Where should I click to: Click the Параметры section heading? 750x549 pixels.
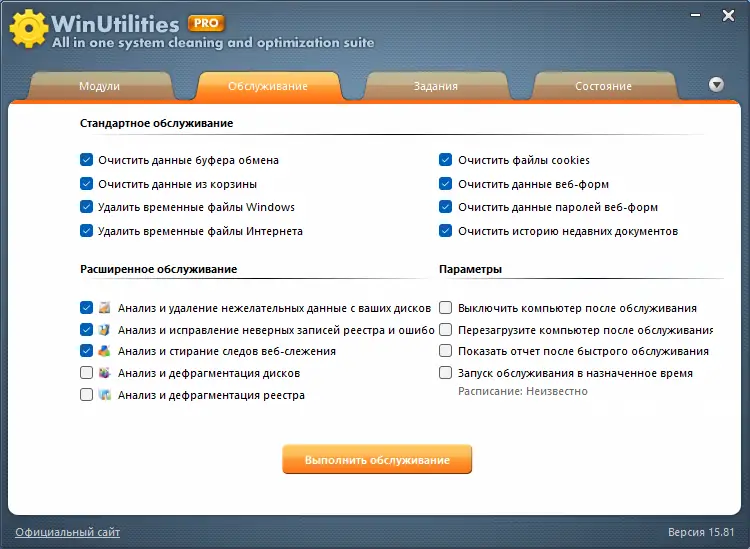(x=470, y=269)
